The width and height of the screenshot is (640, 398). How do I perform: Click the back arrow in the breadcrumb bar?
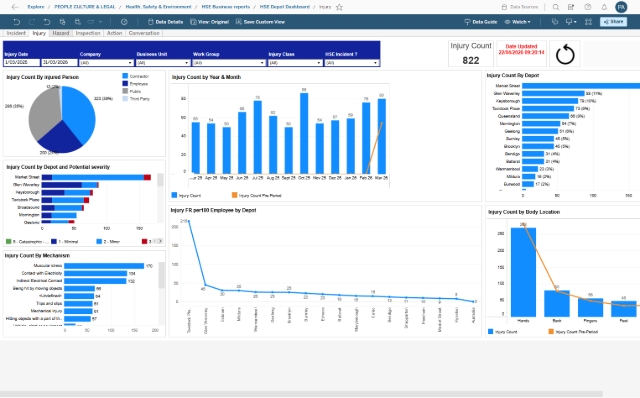click(x=15, y=7)
